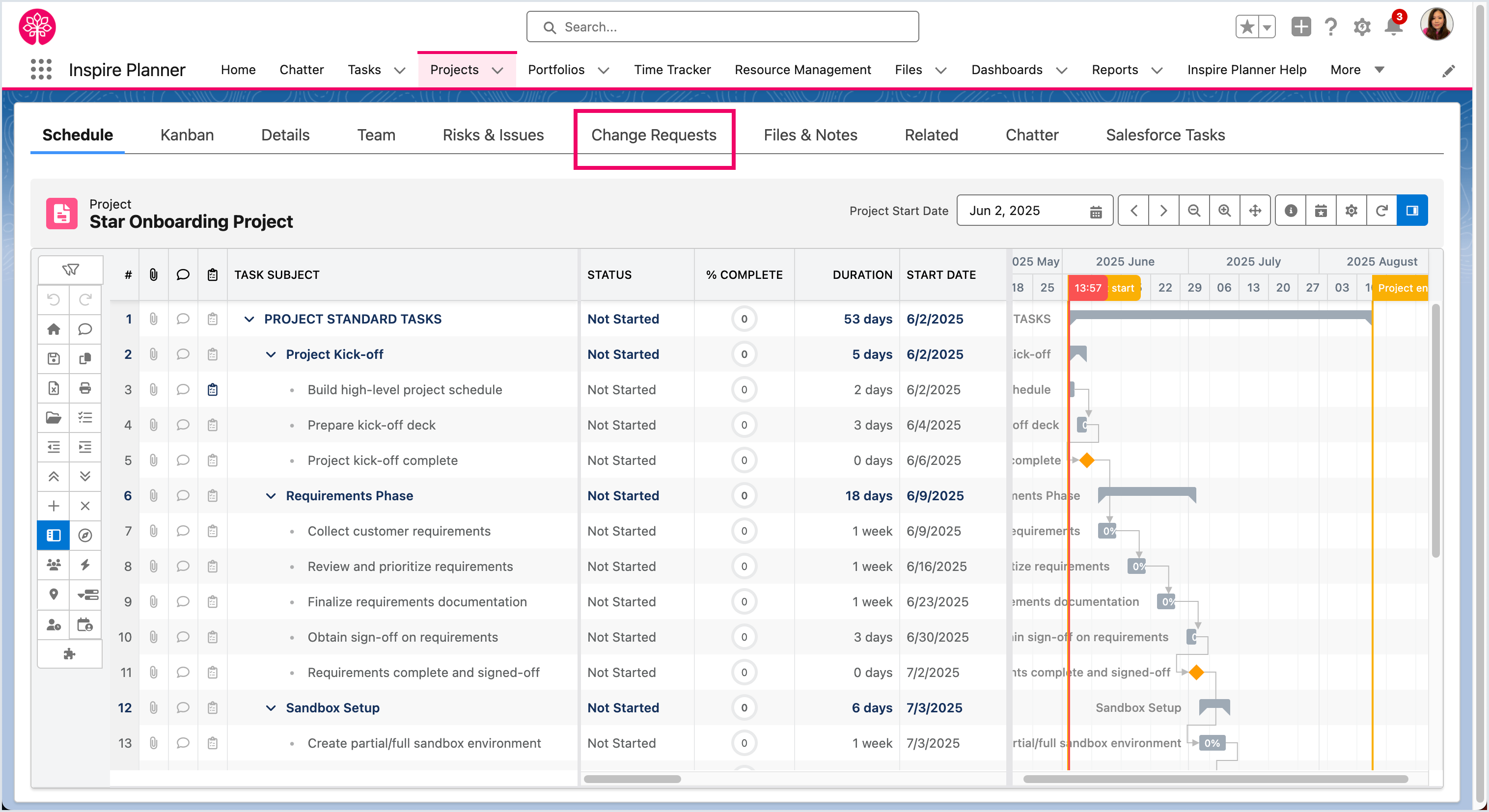
Task: Toggle the blue side panel button in Gantt toolbar
Action: [1412, 211]
